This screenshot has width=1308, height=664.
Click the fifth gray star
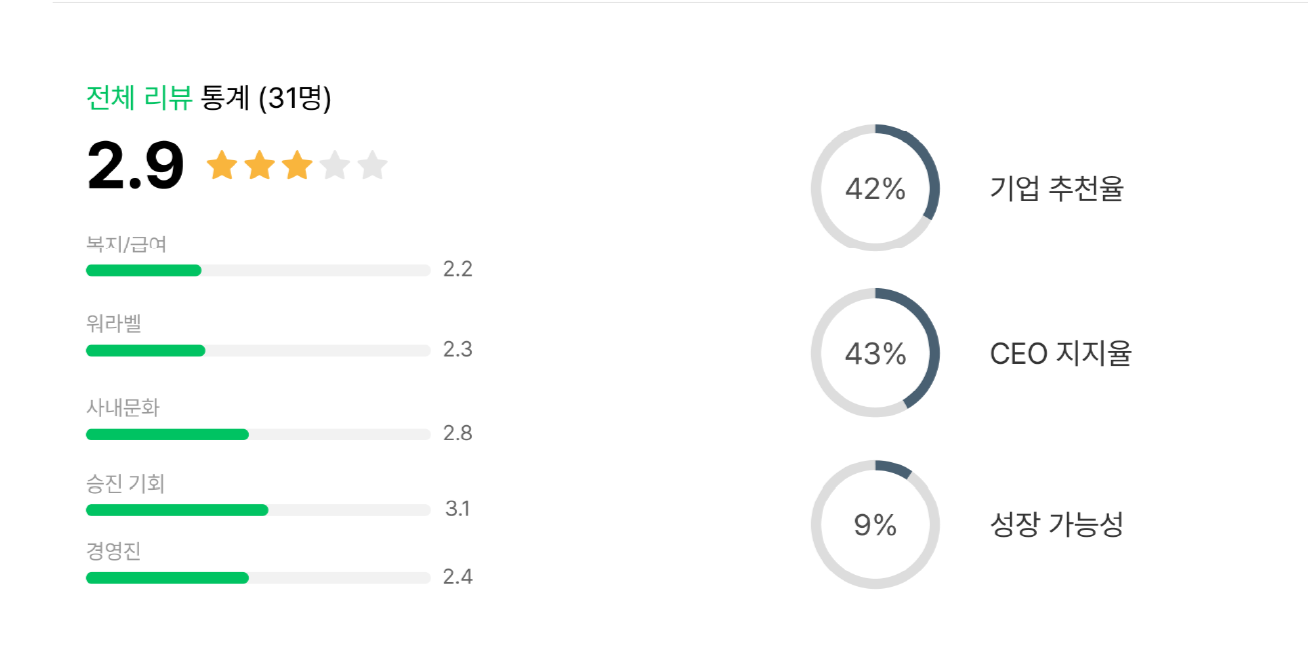point(372,165)
